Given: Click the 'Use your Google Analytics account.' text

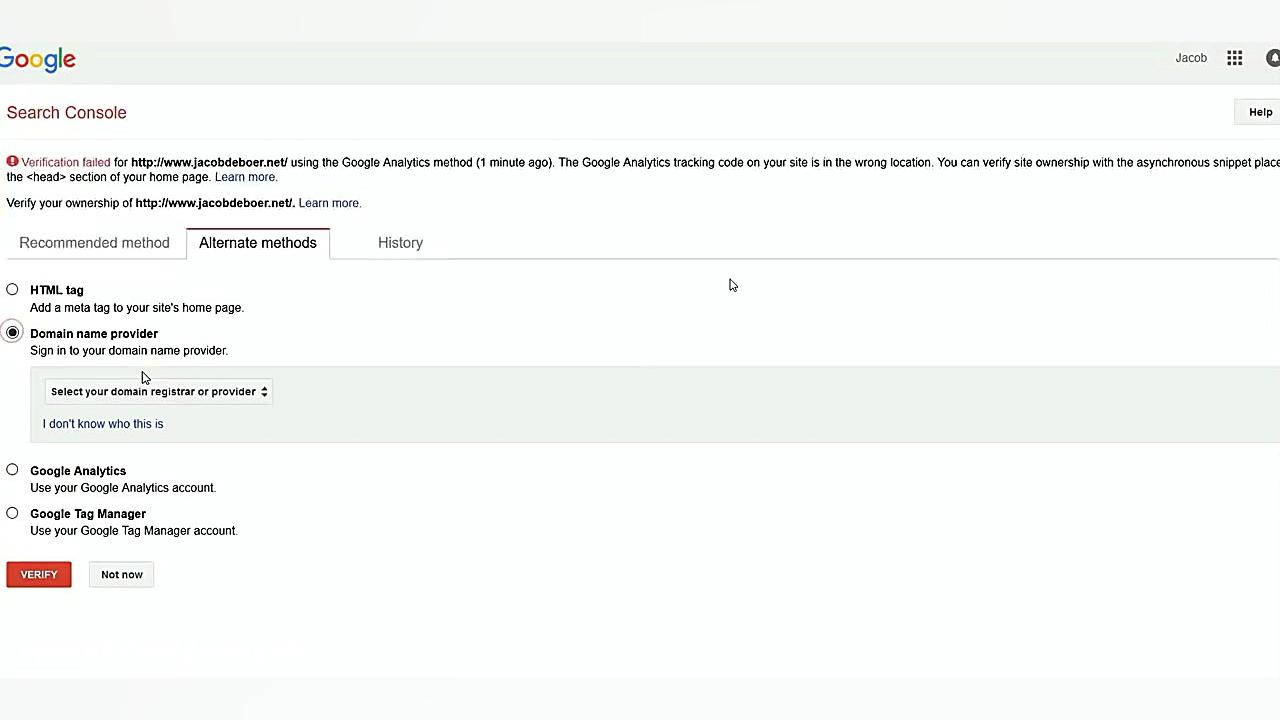Looking at the screenshot, I should coord(123,488).
